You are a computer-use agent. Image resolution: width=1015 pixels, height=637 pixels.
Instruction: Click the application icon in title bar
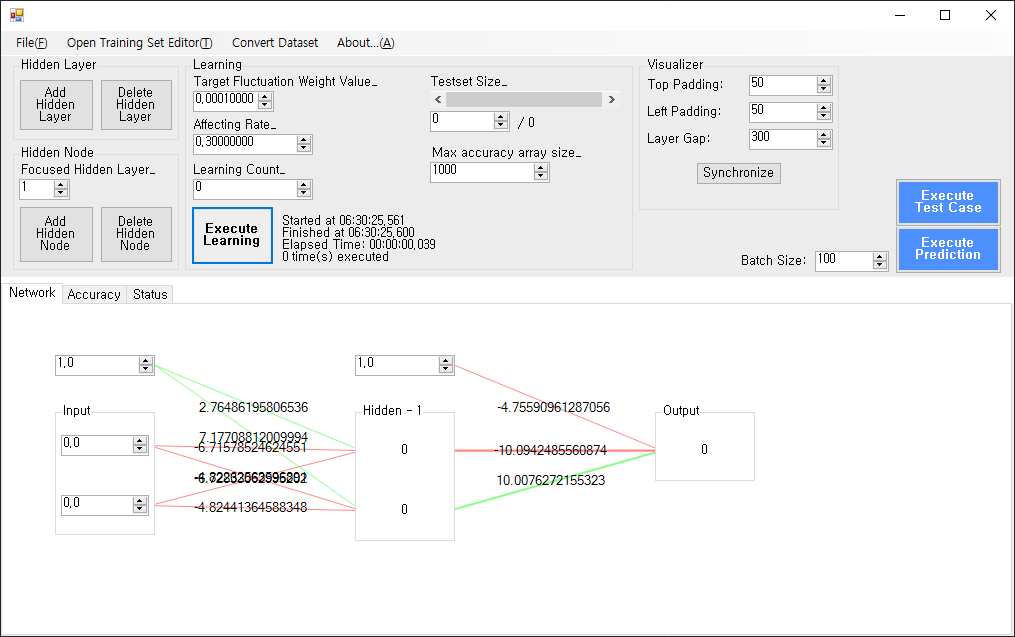tap(16, 15)
